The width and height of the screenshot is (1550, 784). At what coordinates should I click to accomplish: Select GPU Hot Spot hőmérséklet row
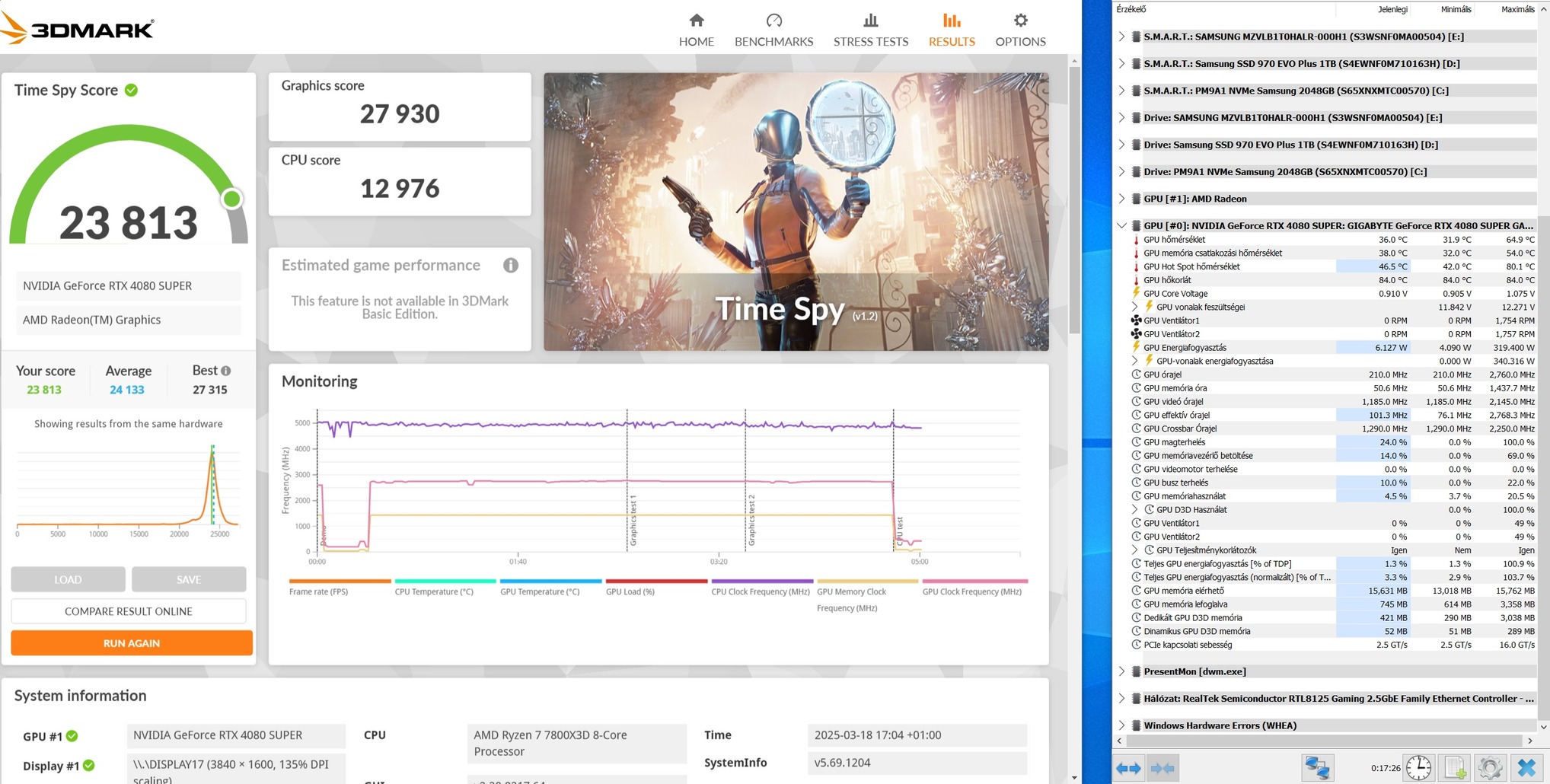click(1332, 266)
